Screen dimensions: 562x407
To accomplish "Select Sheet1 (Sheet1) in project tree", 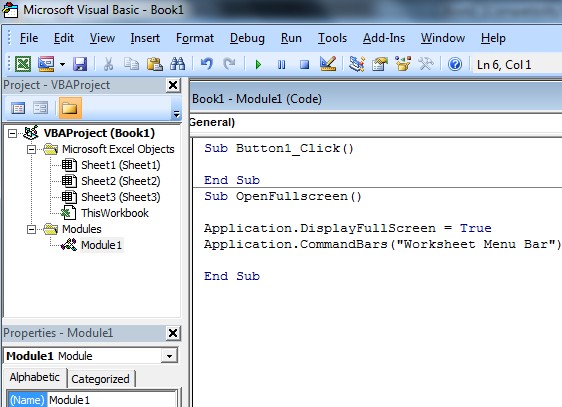I will pos(120,165).
